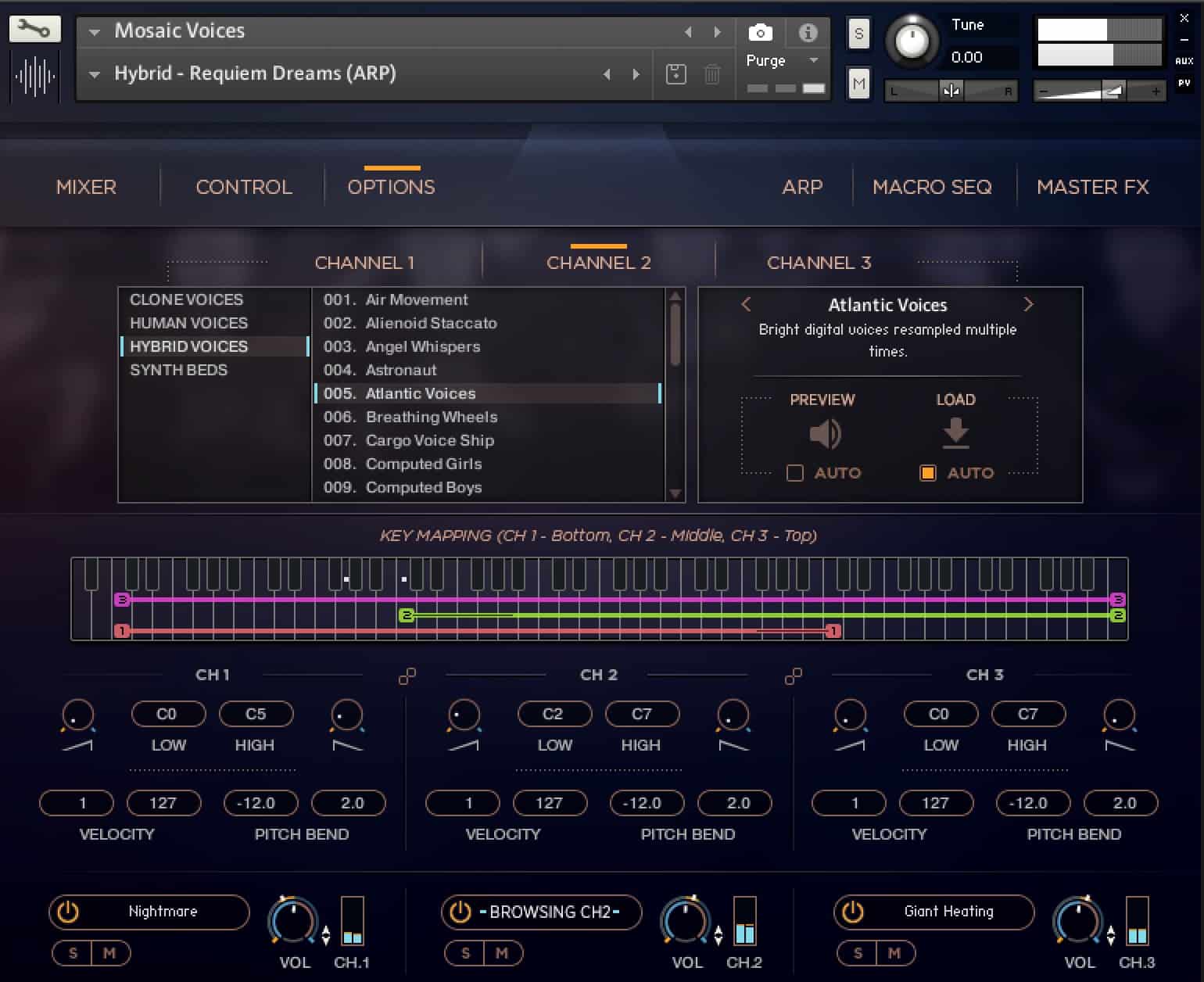
Task: Switch to the CONTROL tab
Action: 244,187
